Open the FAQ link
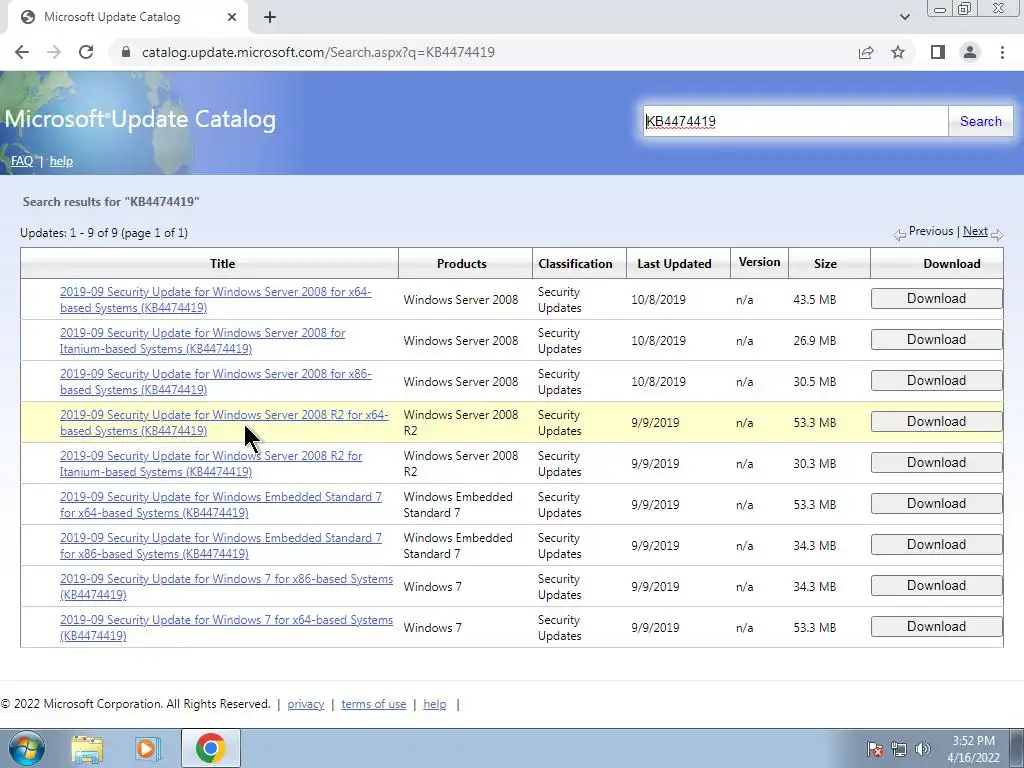The width and height of the screenshot is (1024, 768). coord(22,161)
